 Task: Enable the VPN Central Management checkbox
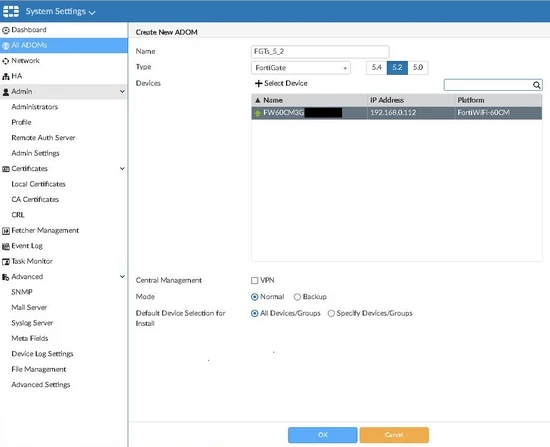[255, 281]
